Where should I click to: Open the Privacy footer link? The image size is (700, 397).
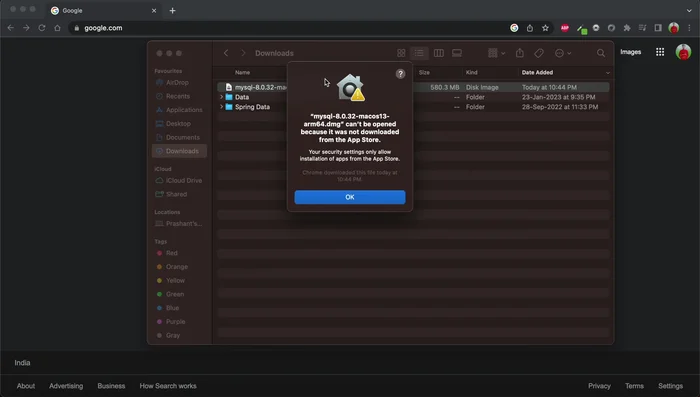click(x=599, y=386)
